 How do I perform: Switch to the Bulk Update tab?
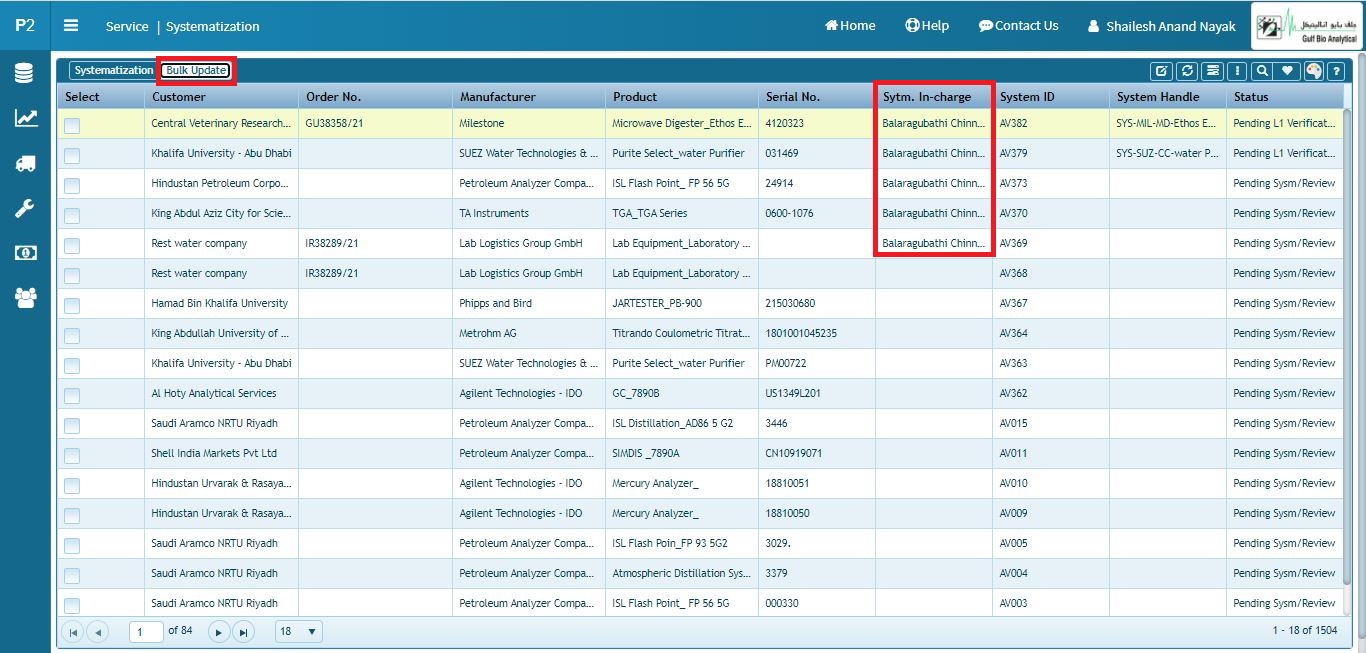(x=196, y=71)
